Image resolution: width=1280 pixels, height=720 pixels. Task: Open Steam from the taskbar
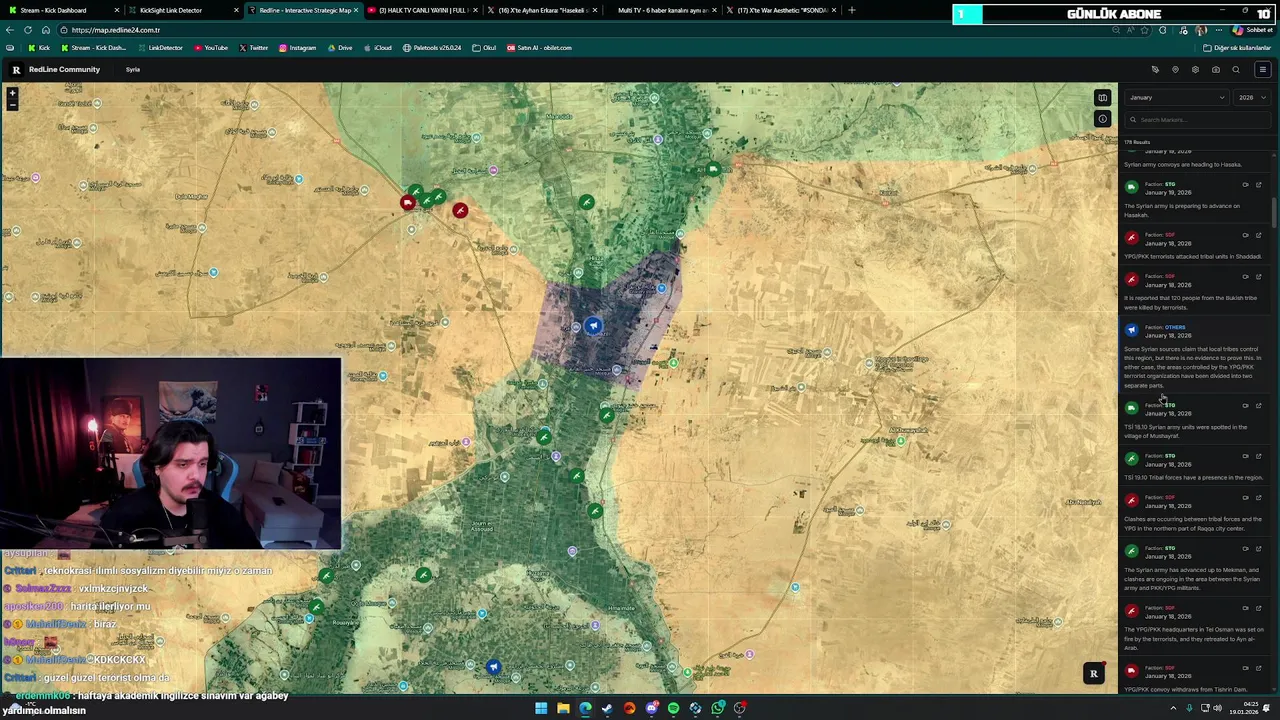[x=607, y=708]
